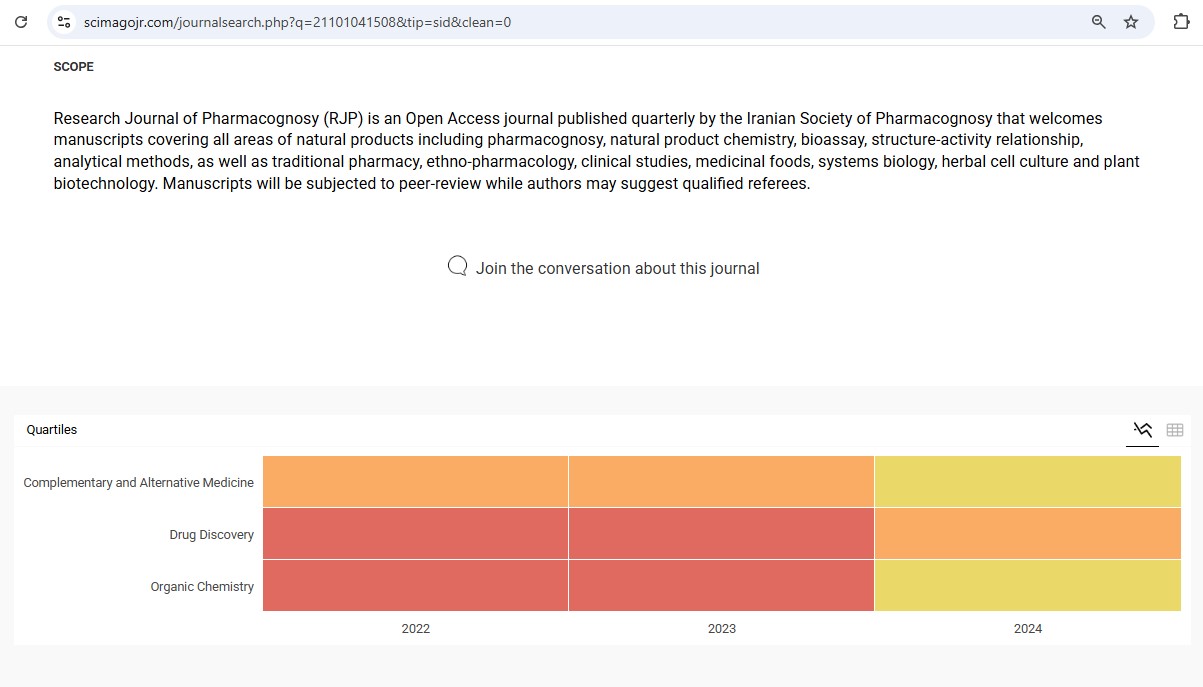This screenshot has width=1203, height=687.
Task: Click Complementary and Alternative Medicine 2024 yellow cell
Action: (x=1027, y=481)
